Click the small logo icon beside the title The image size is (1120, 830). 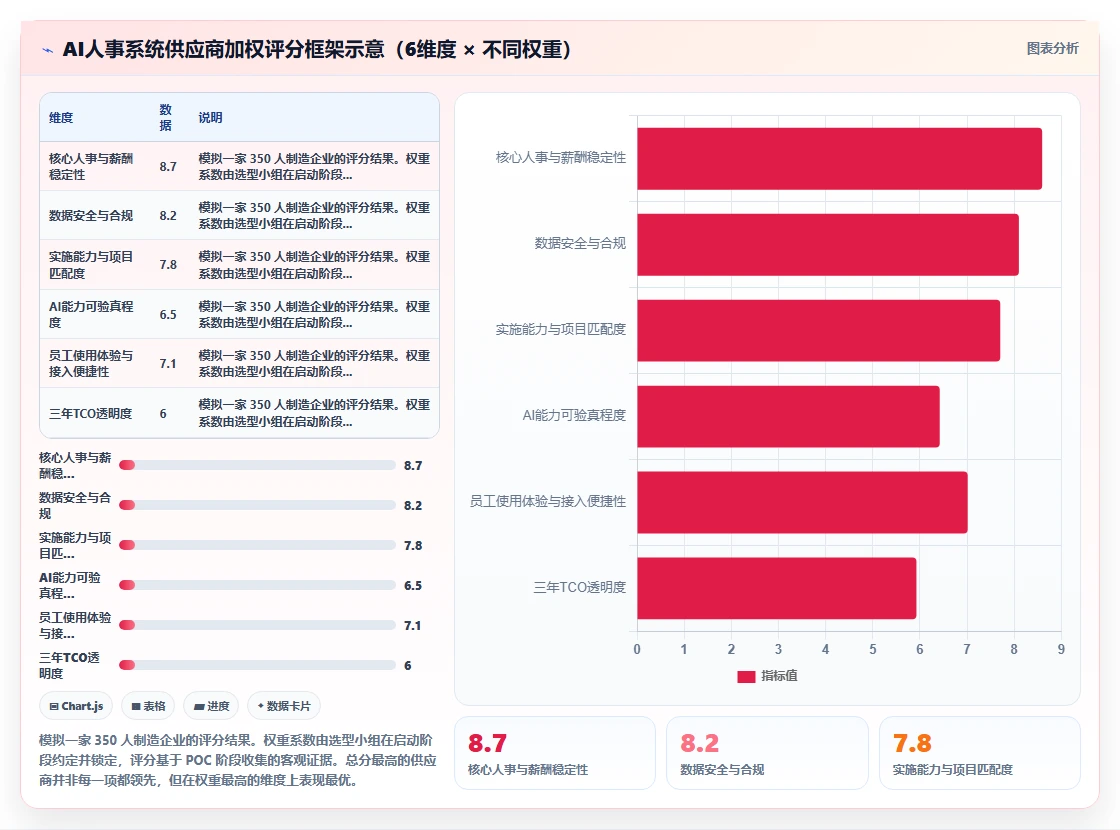point(48,50)
